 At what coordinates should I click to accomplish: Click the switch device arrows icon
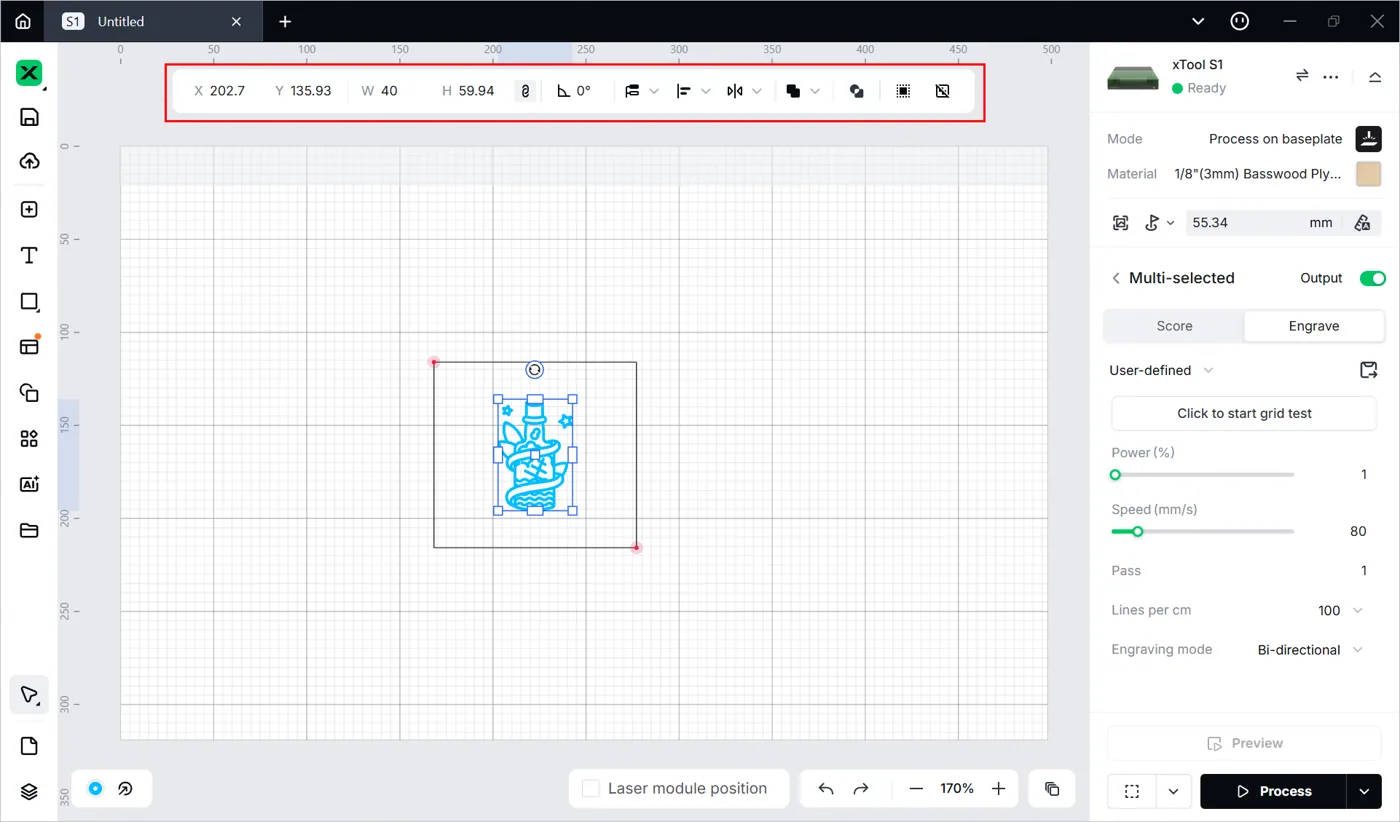[x=1302, y=76]
